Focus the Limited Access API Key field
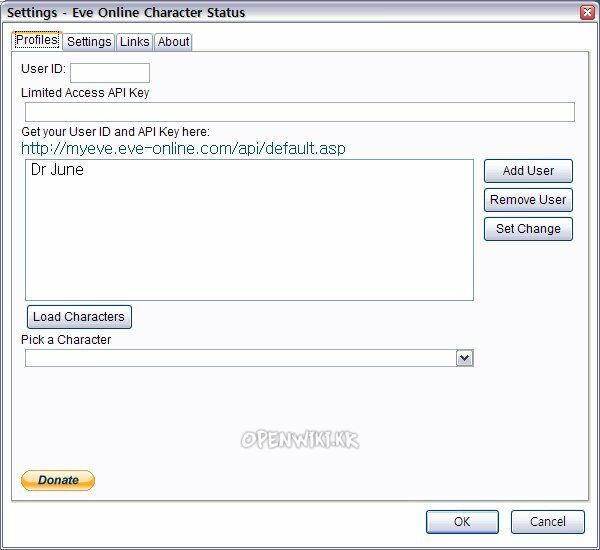Image resolution: width=600 pixels, height=550 pixels. pos(300,112)
